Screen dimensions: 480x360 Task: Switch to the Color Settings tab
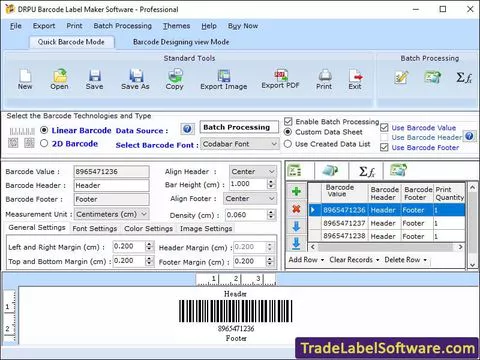click(148, 229)
